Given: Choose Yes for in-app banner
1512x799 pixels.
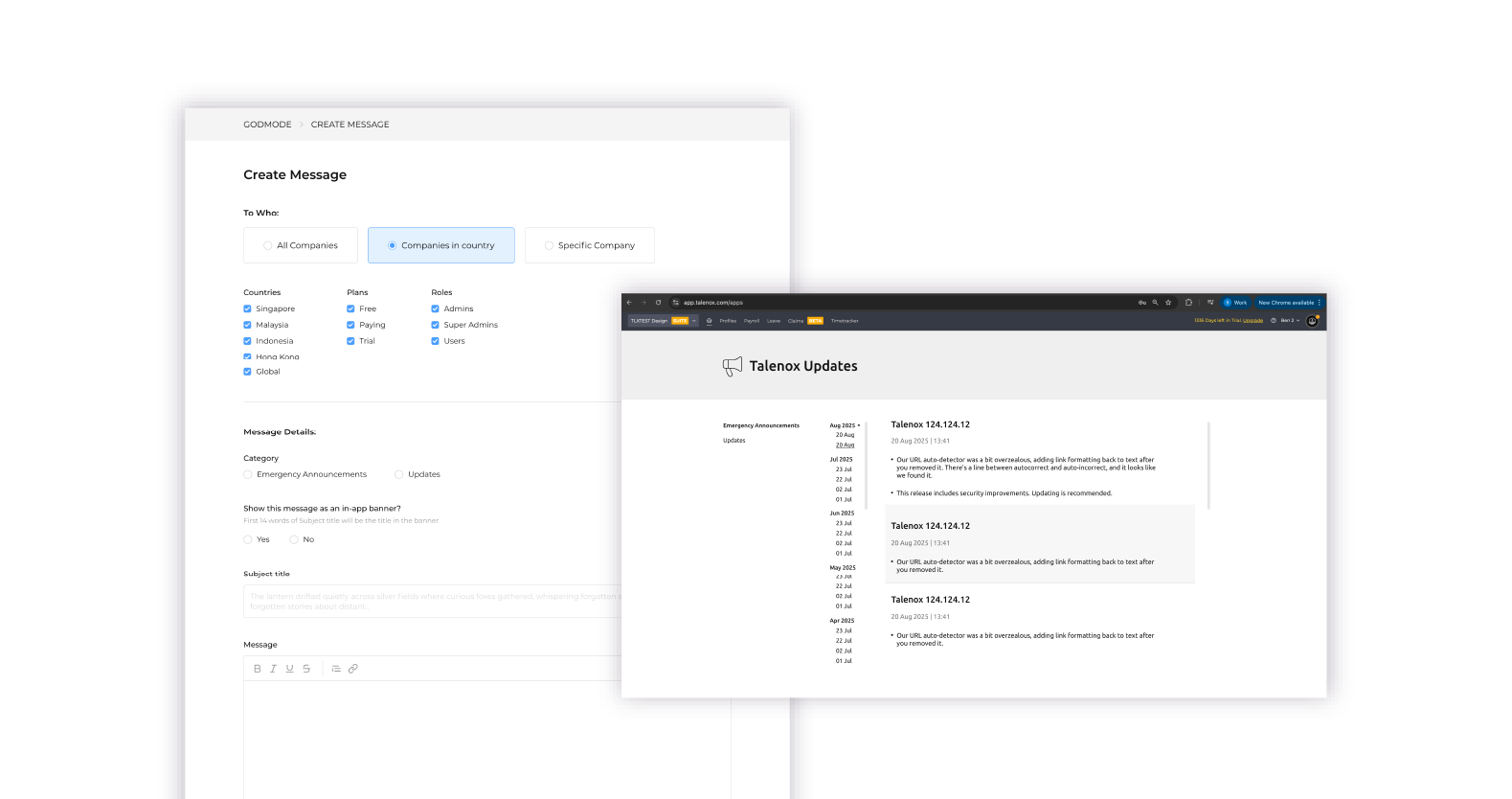Looking at the screenshot, I should pos(248,539).
